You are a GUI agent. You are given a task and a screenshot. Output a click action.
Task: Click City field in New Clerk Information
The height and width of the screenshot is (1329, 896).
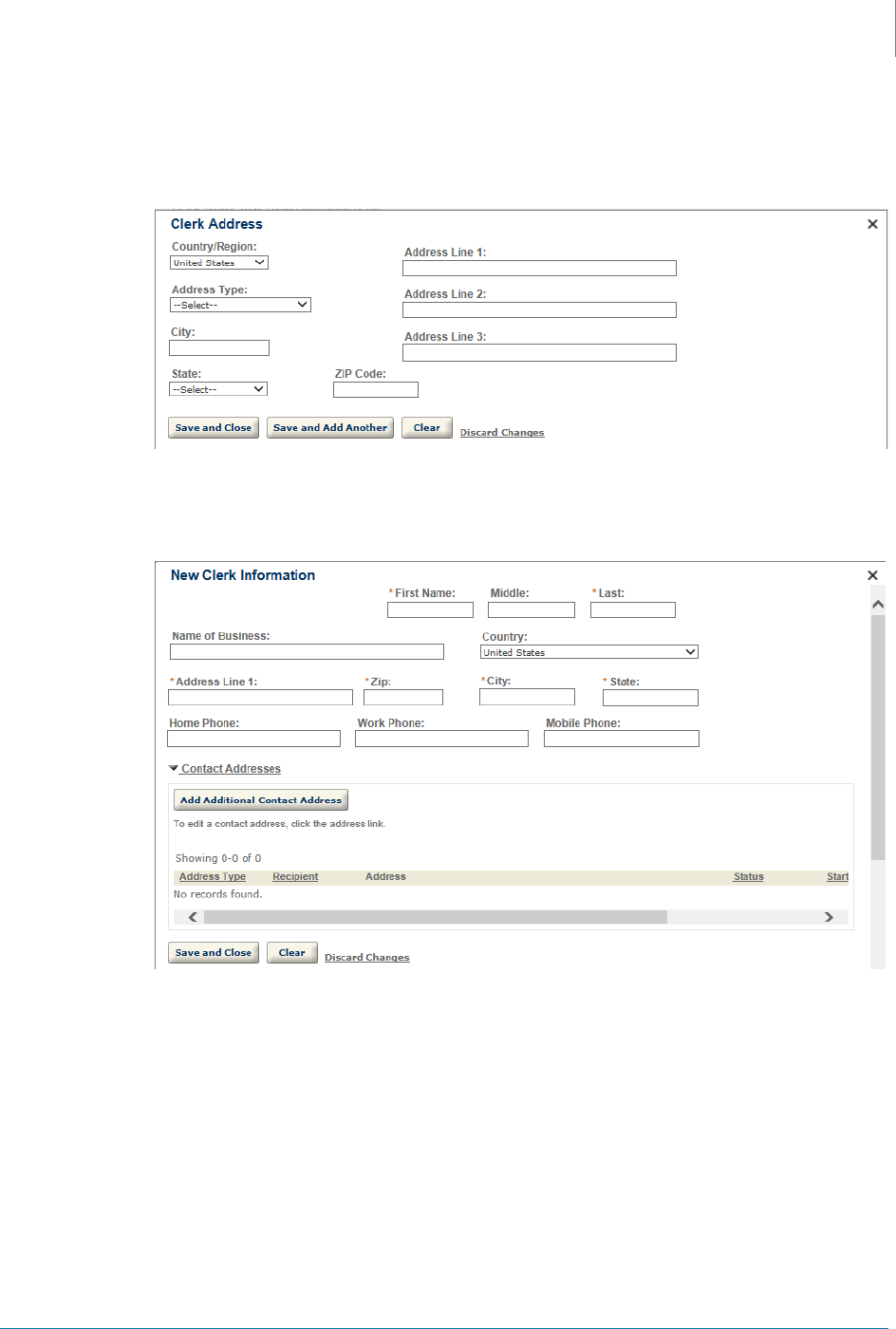click(x=527, y=698)
